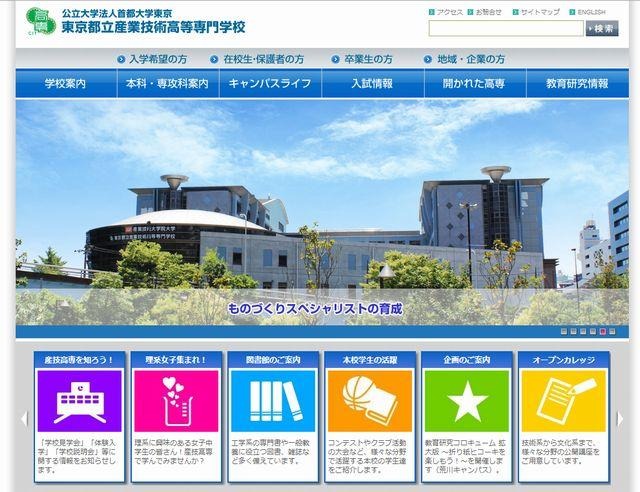Select the fourth slideshow indicator dot
640x492 pixels.
point(593,332)
